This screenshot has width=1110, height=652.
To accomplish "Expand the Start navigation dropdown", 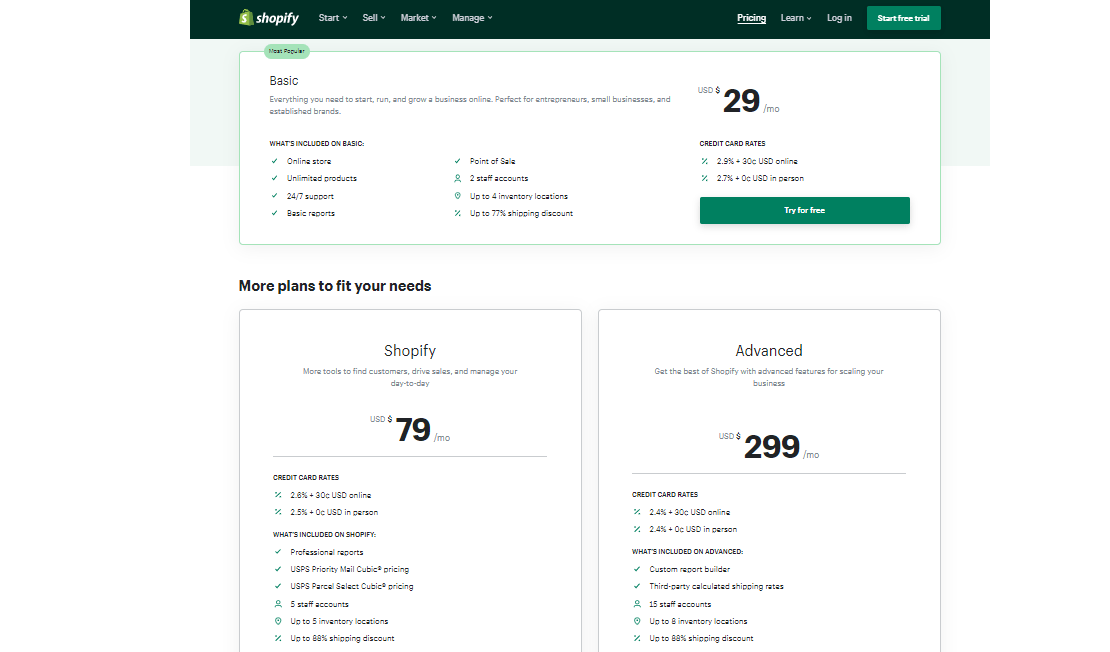I will 331,17.
